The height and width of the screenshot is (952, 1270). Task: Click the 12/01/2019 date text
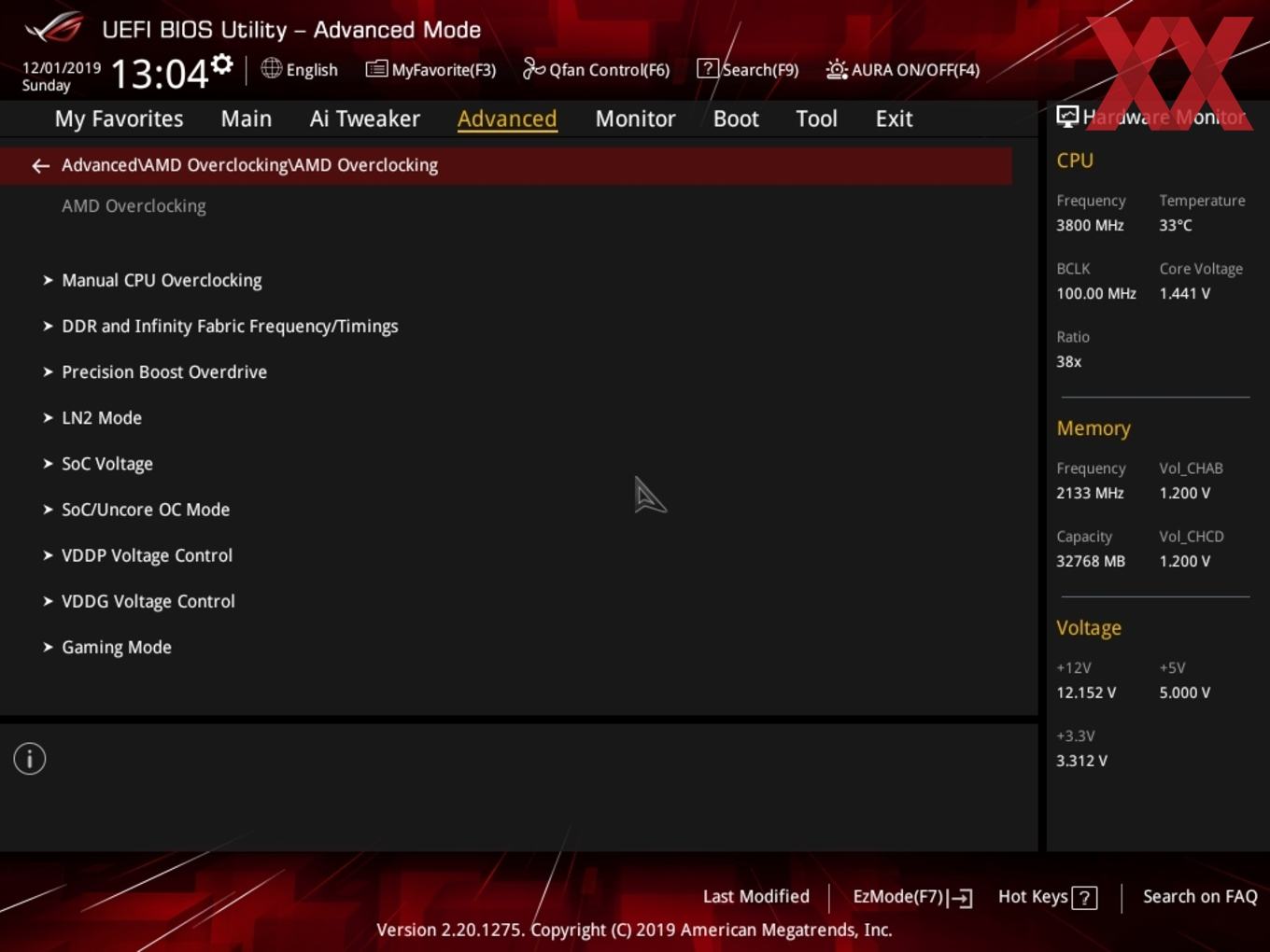pyautogui.click(x=62, y=68)
